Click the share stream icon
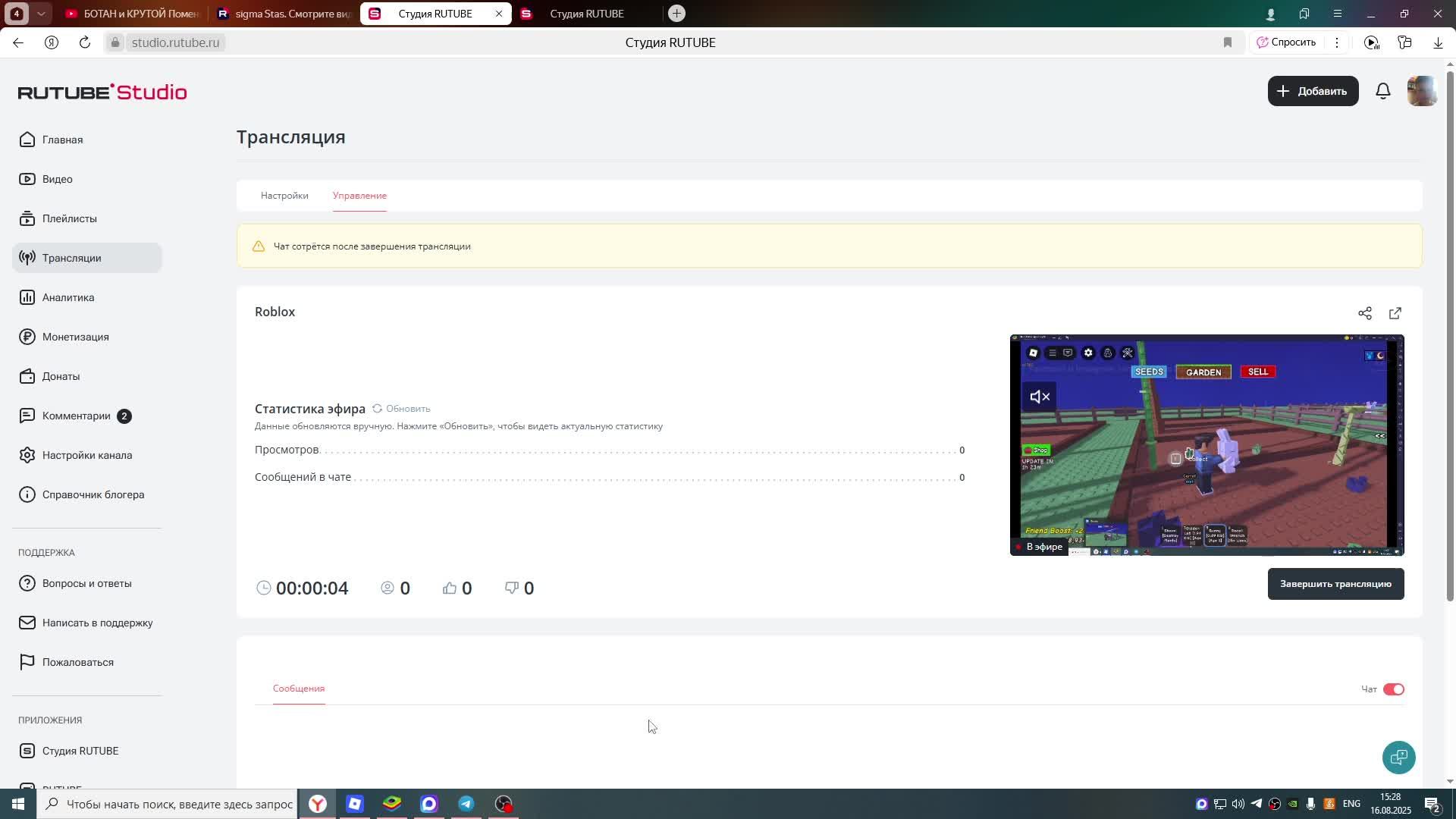Screen dimensions: 1456x819 (x=1365, y=313)
